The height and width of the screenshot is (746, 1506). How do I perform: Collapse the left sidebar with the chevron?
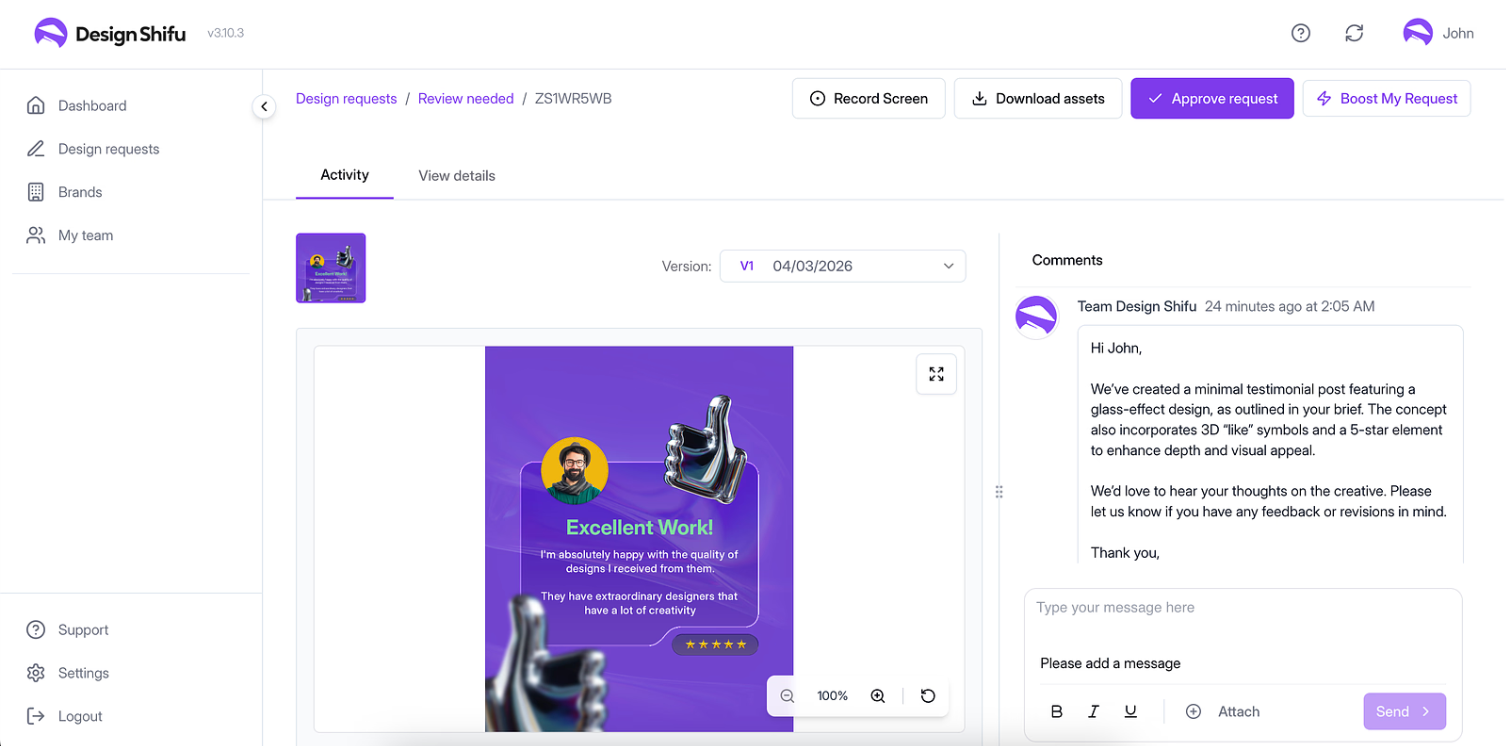[x=263, y=105]
